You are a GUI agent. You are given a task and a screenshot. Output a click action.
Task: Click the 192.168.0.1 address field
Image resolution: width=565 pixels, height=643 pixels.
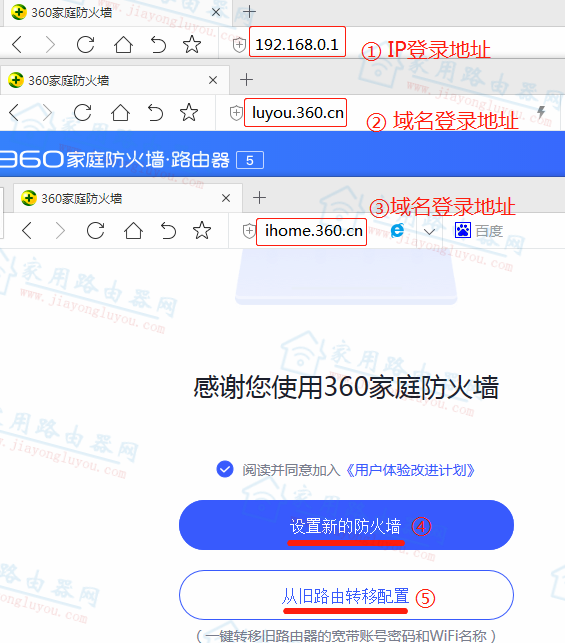(x=297, y=42)
